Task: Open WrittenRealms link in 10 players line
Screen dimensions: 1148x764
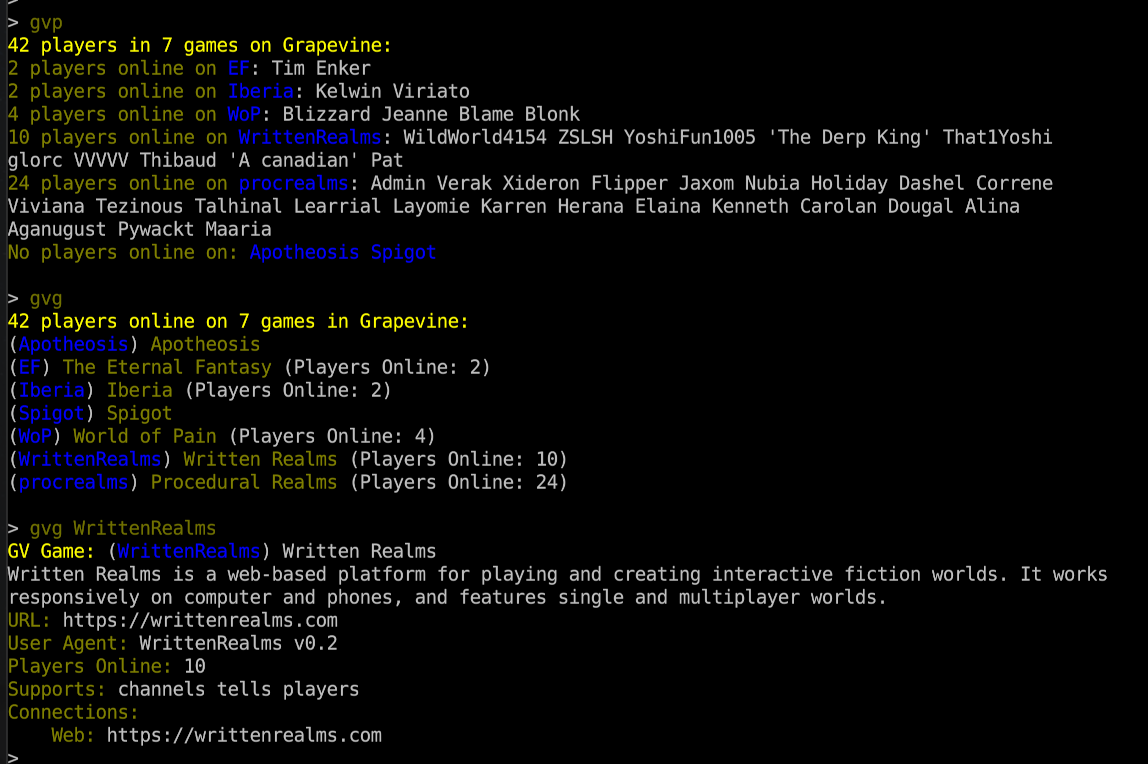Action: coord(310,137)
